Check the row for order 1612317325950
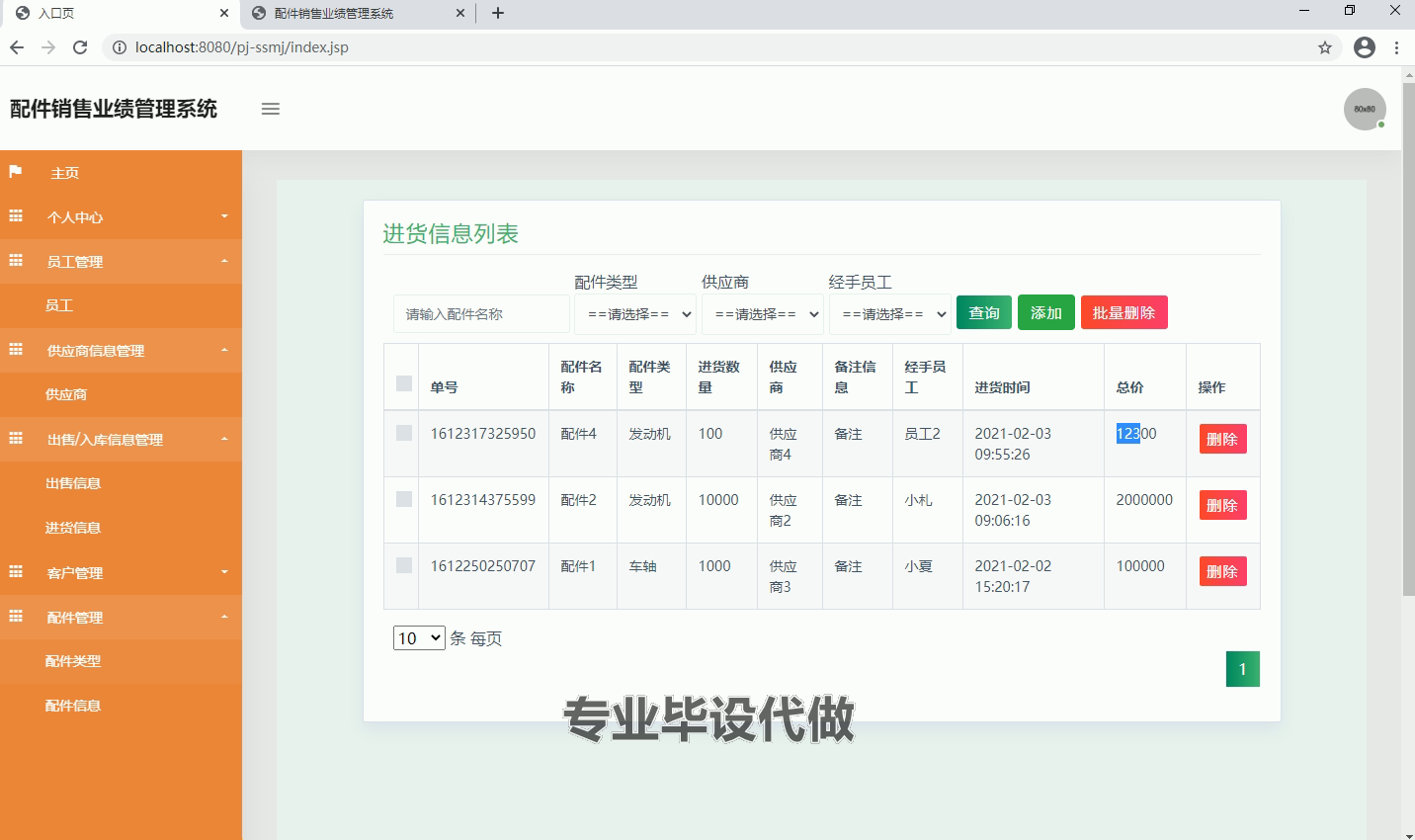The height and width of the screenshot is (840, 1415). pos(404,433)
